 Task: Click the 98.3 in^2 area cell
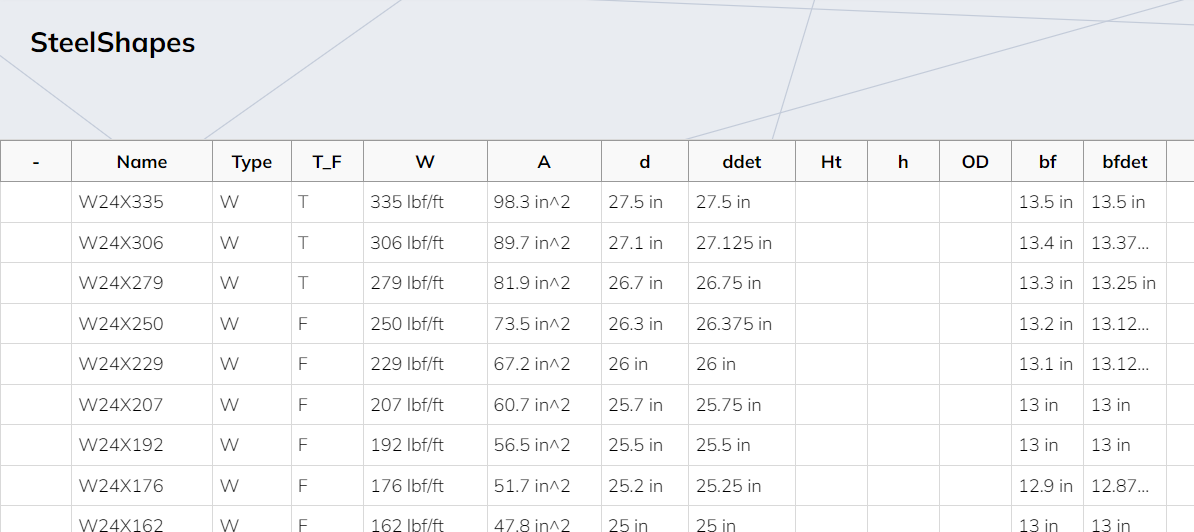tap(544, 202)
